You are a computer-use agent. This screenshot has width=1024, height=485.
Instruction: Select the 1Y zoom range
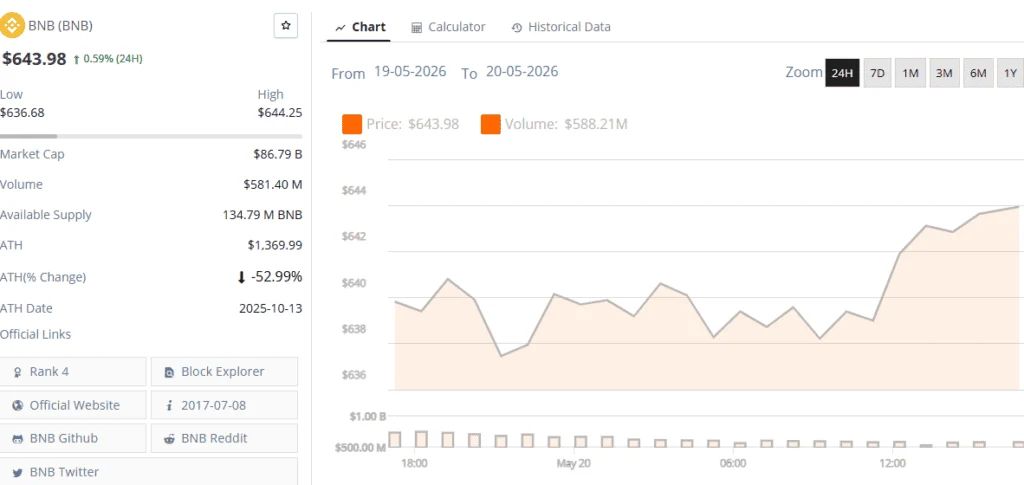click(1011, 73)
